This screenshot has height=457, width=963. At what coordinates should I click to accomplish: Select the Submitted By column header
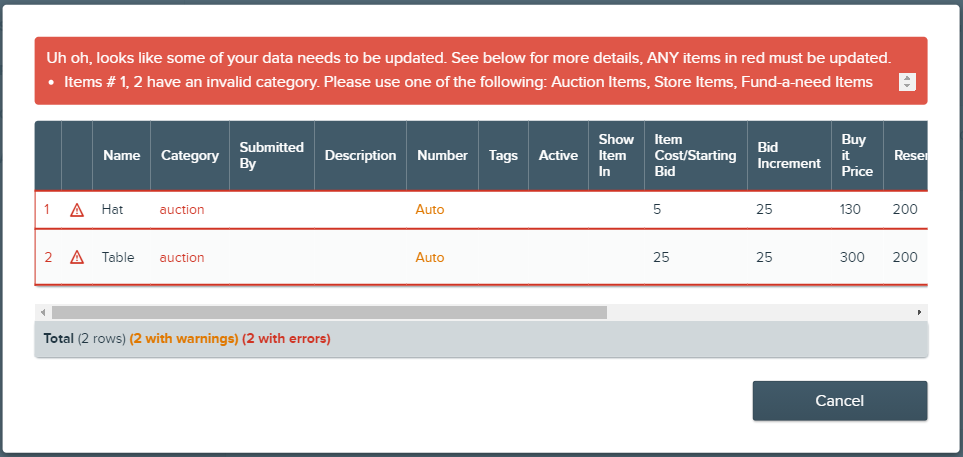(x=271, y=155)
